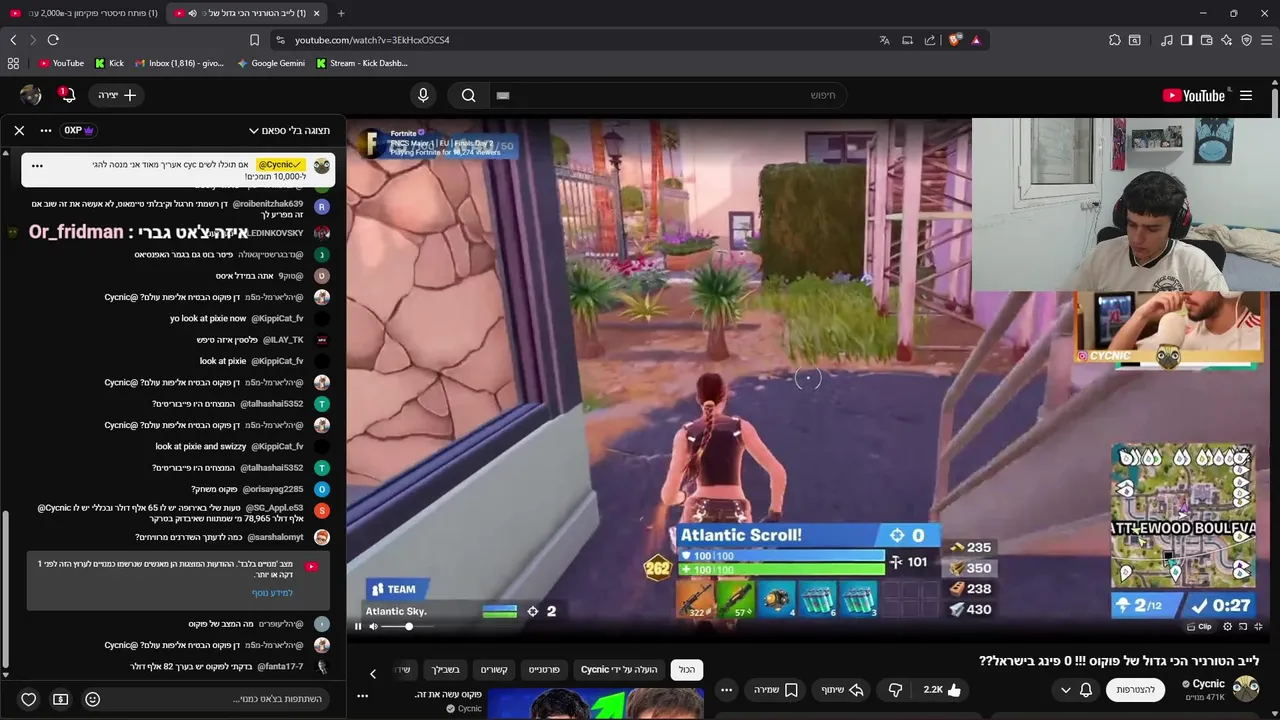Click the site settings icon in address bar
The width and height of the screenshot is (1280, 720).
click(x=280, y=40)
